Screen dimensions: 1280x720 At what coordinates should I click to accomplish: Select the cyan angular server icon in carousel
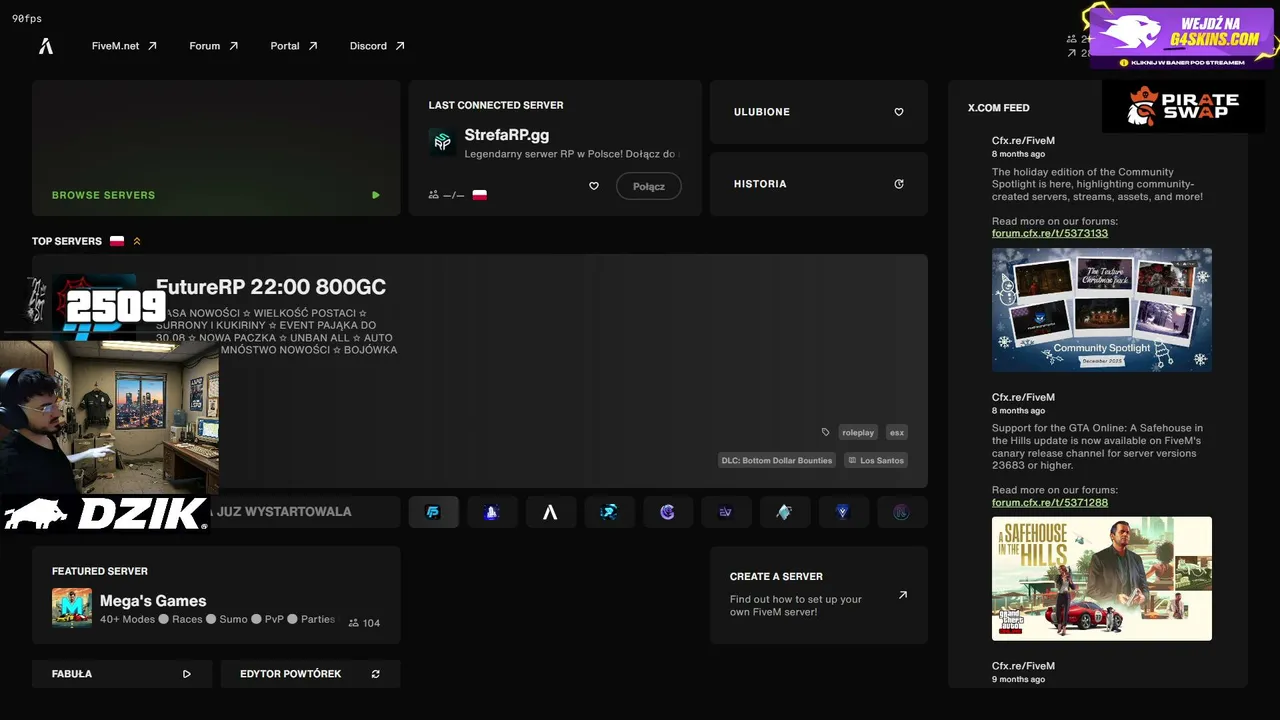[609, 512]
